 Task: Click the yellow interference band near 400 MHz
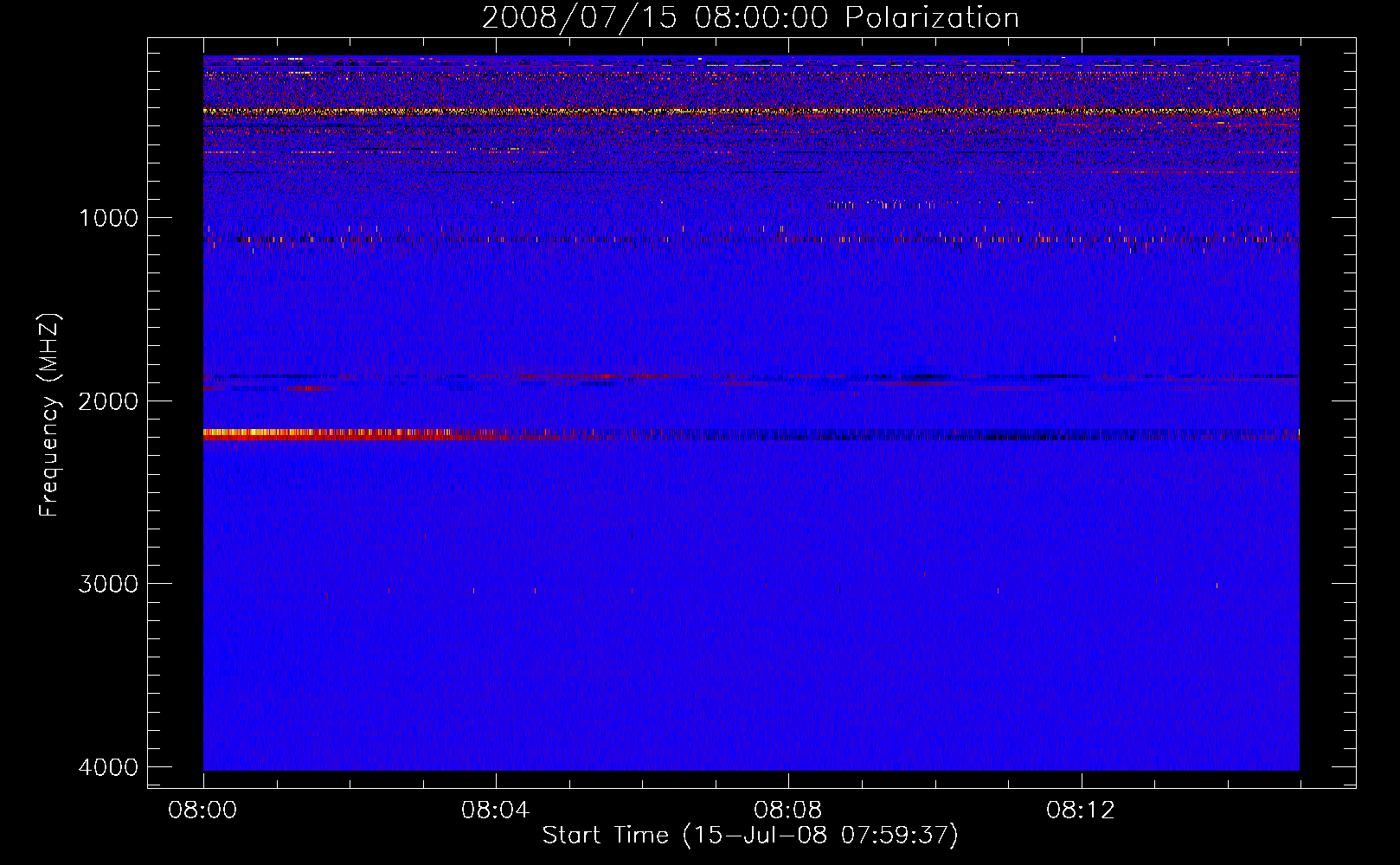pos(751,111)
